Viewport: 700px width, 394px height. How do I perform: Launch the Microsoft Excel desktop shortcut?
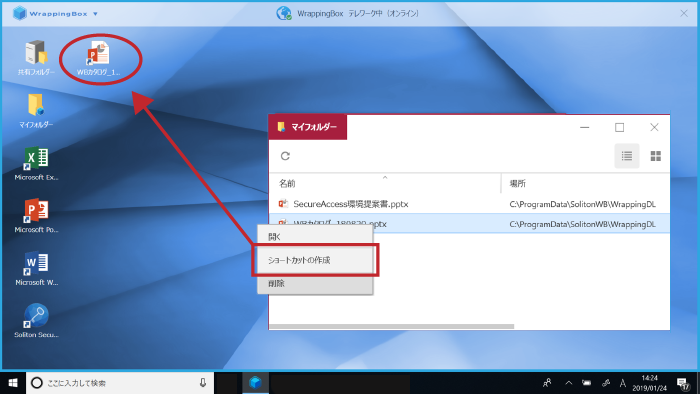(36, 163)
